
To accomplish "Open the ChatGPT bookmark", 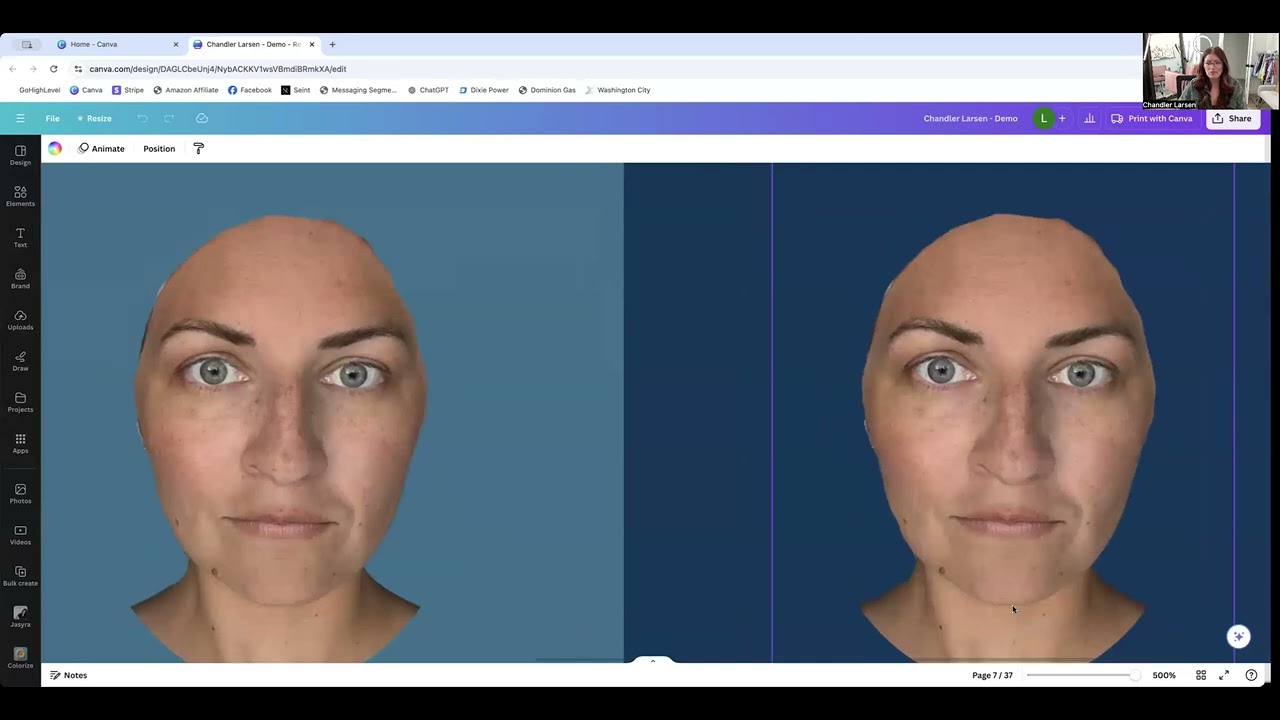I will 428,90.
